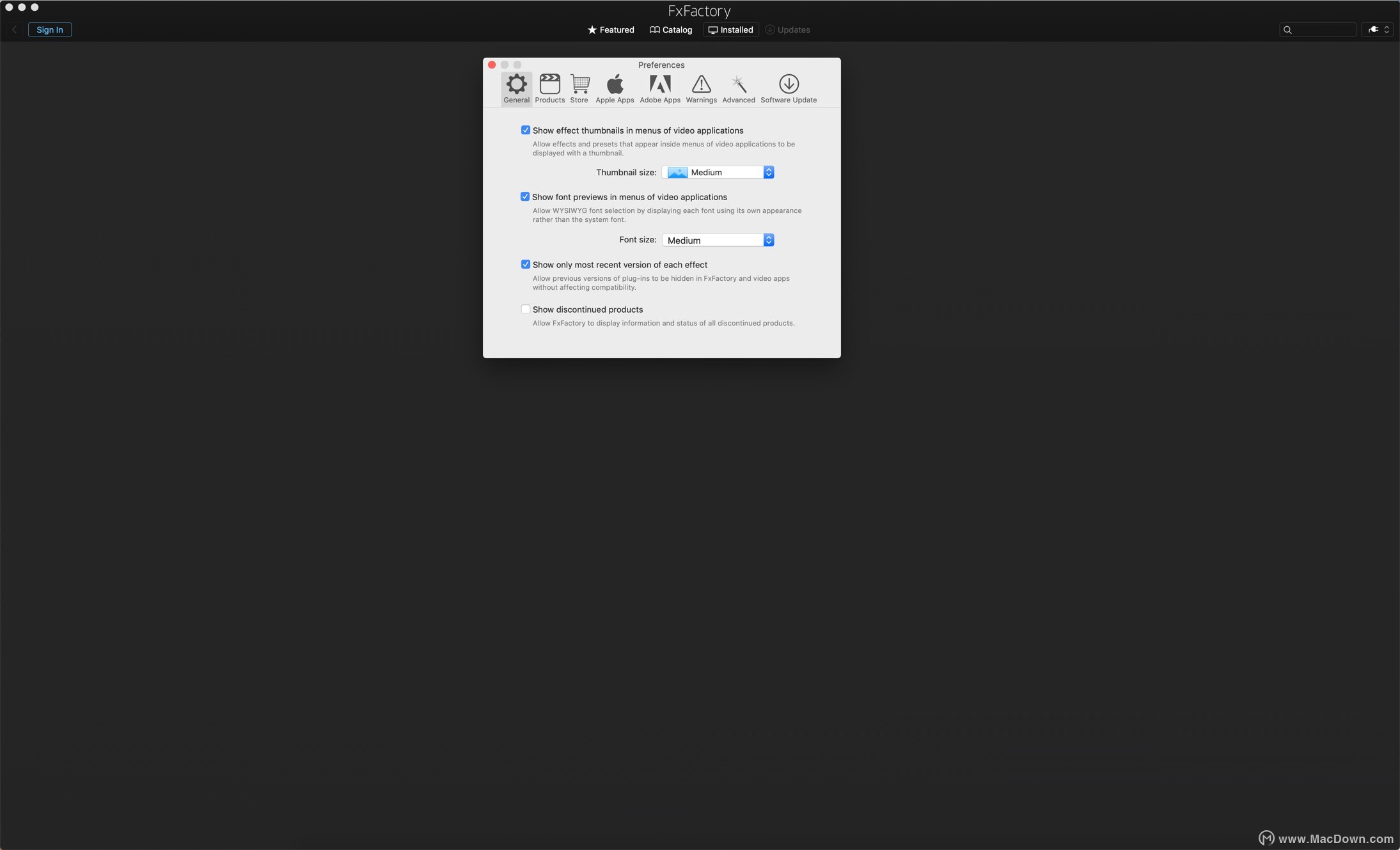Open the Software Update preferences
Image resolution: width=1400 pixels, height=850 pixels.
point(788,88)
